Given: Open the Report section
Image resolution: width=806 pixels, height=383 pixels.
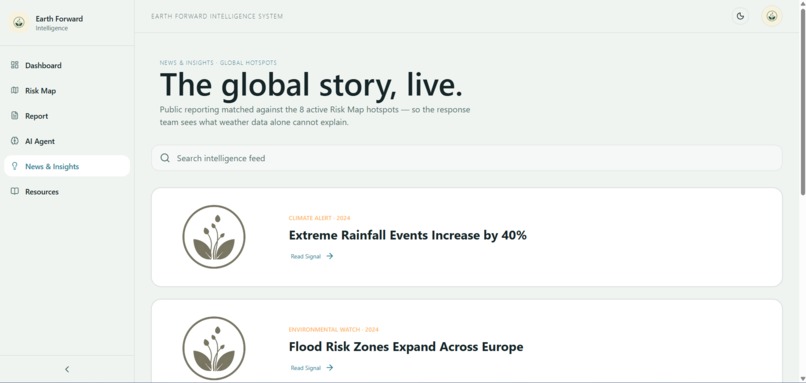Looking at the screenshot, I should [x=67, y=116].
